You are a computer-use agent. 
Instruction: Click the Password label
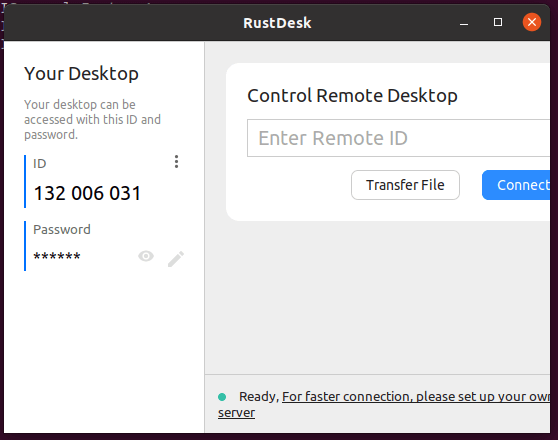coord(62,230)
